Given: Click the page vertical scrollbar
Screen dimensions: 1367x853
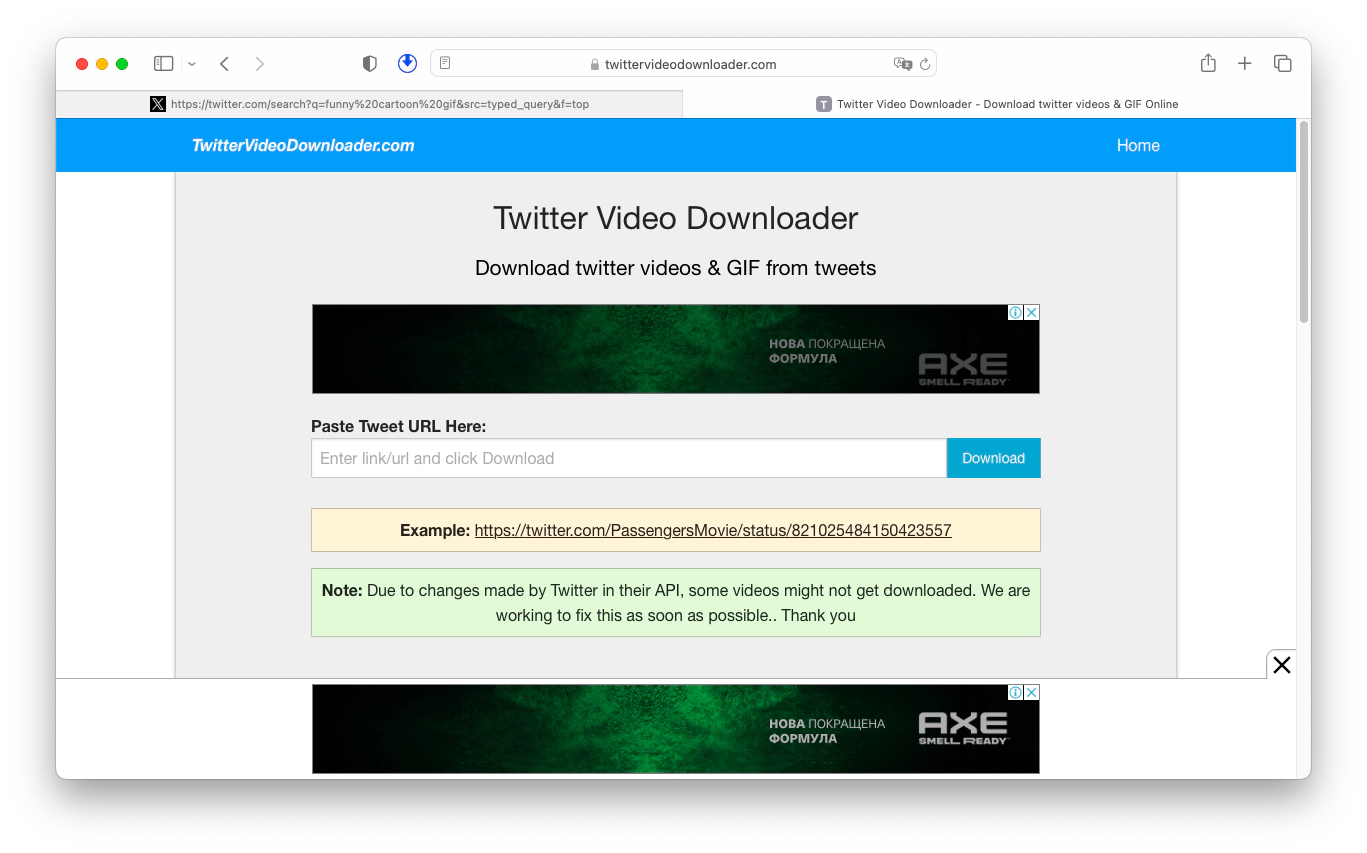Looking at the screenshot, I should pos(1303,222).
